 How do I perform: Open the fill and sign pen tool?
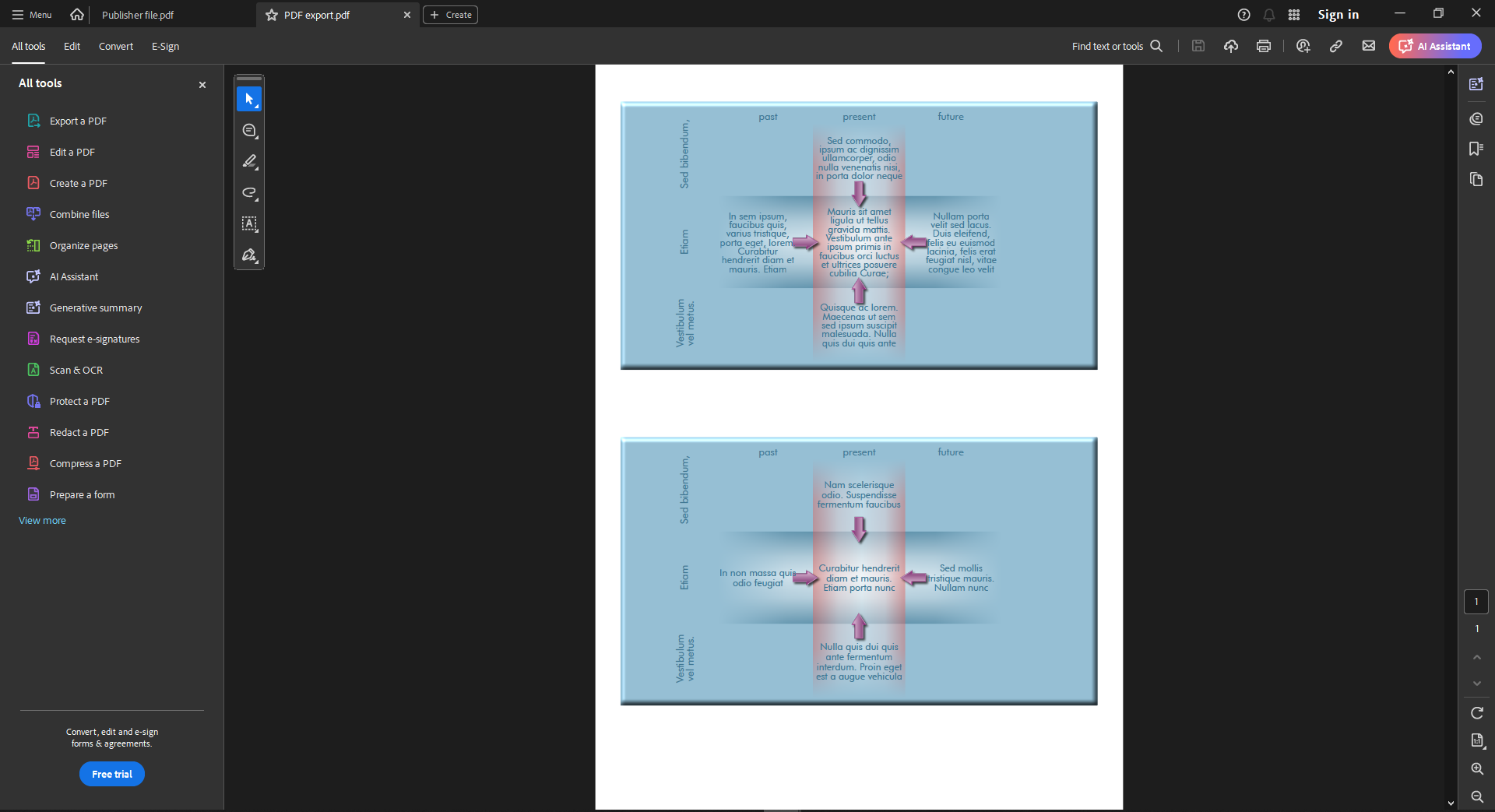(249, 255)
